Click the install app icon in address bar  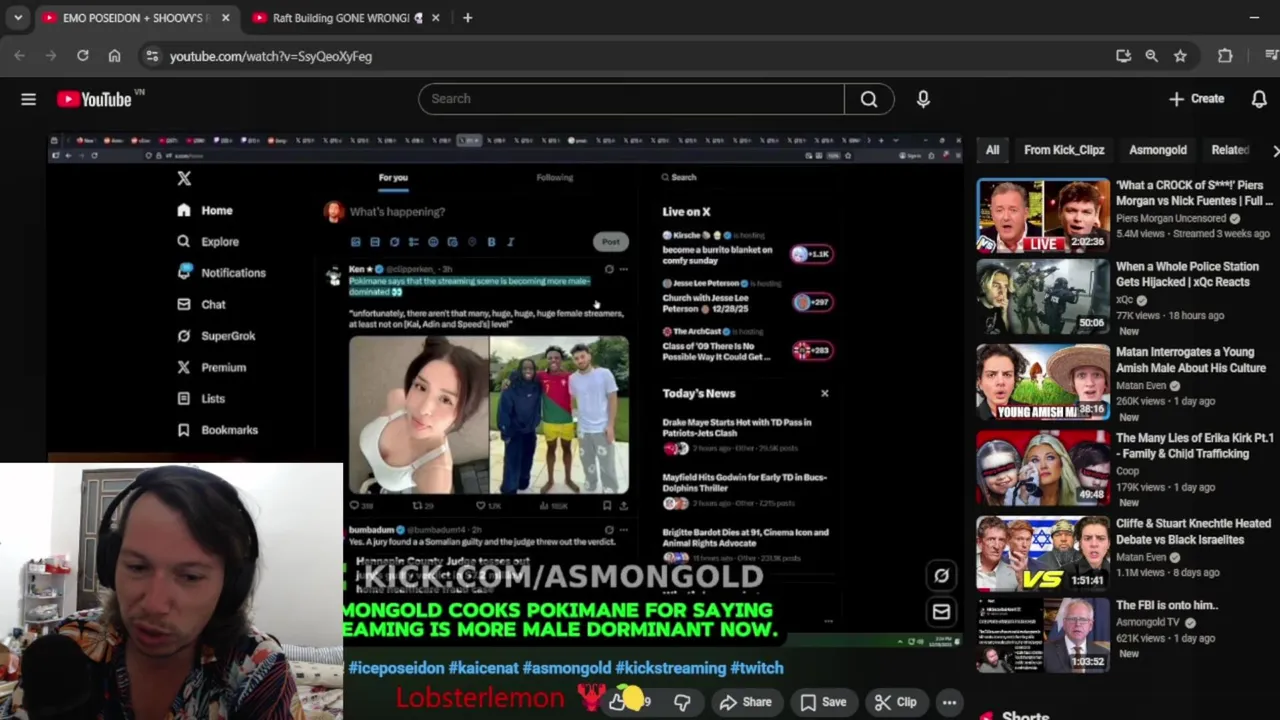tap(1123, 56)
